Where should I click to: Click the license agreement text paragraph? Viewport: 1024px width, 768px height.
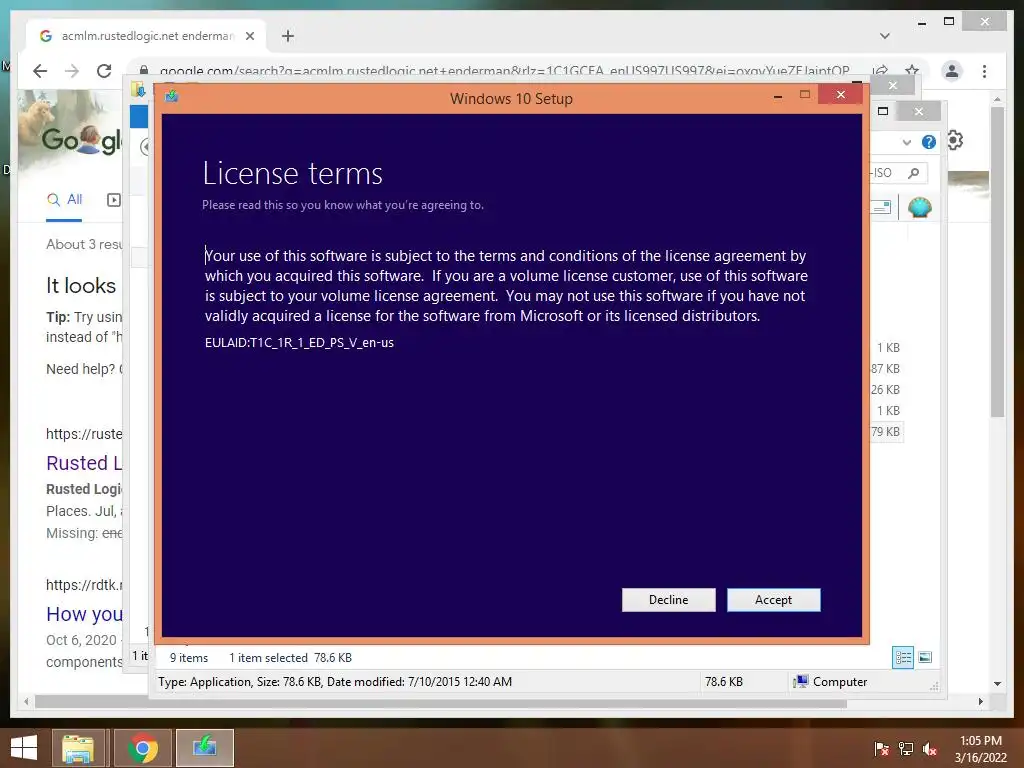click(506, 285)
